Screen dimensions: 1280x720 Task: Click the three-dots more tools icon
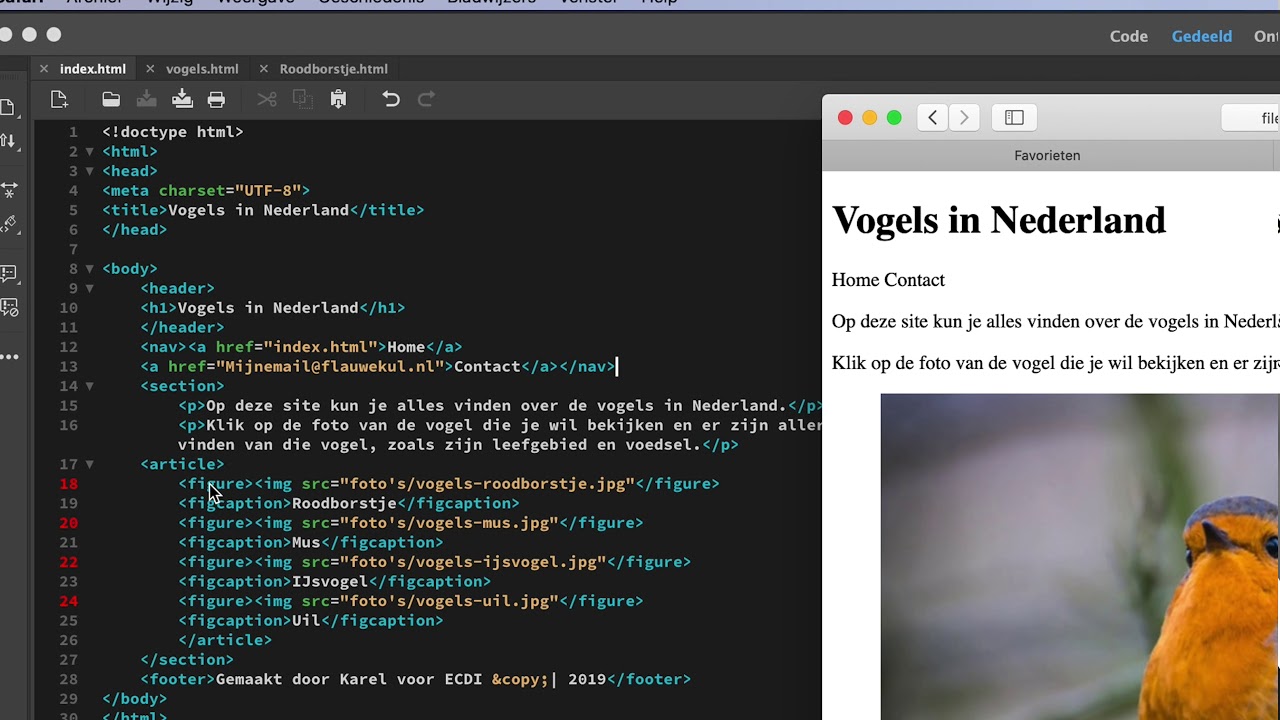(8, 357)
